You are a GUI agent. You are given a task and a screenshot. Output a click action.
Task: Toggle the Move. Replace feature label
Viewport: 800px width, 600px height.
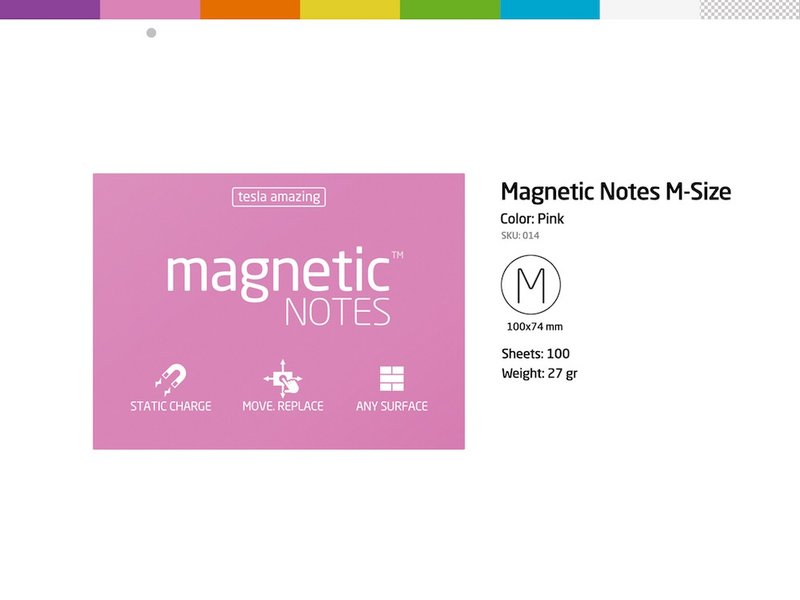pyautogui.click(x=282, y=403)
